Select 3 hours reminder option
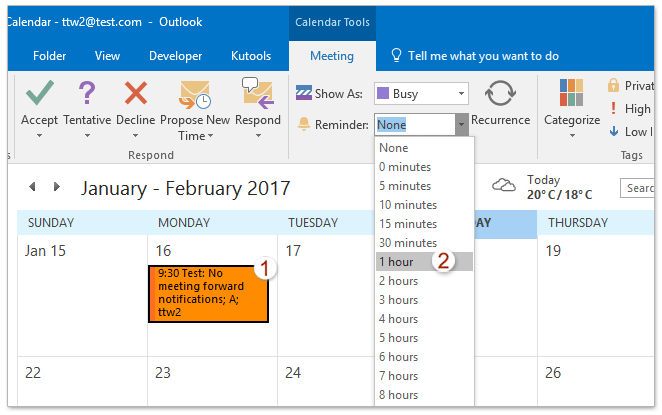The height and width of the screenshot is (415, 662). (424, 300)
